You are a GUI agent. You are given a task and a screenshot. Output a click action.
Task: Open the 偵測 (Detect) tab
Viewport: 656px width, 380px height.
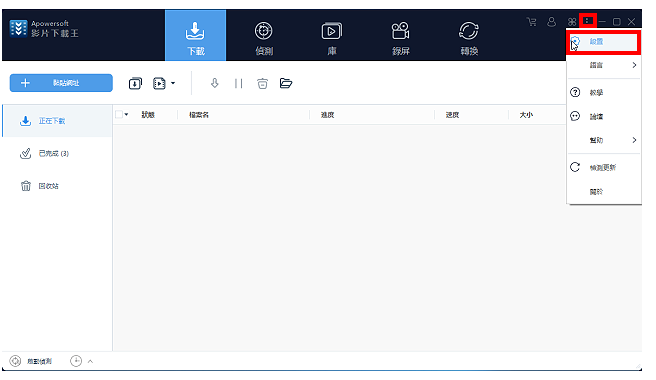(x=264, y=39)
